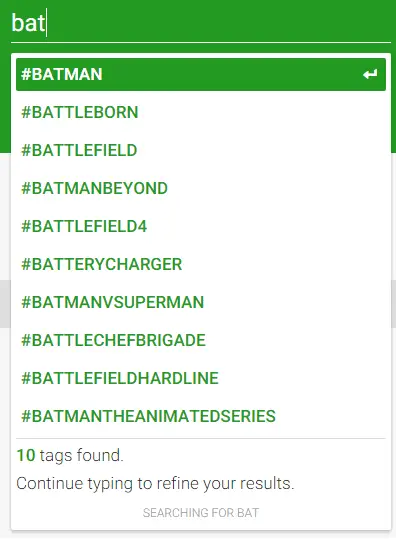
Task: Open the #BATTLEFIELDHARDLINE tag
Action: 201,378
